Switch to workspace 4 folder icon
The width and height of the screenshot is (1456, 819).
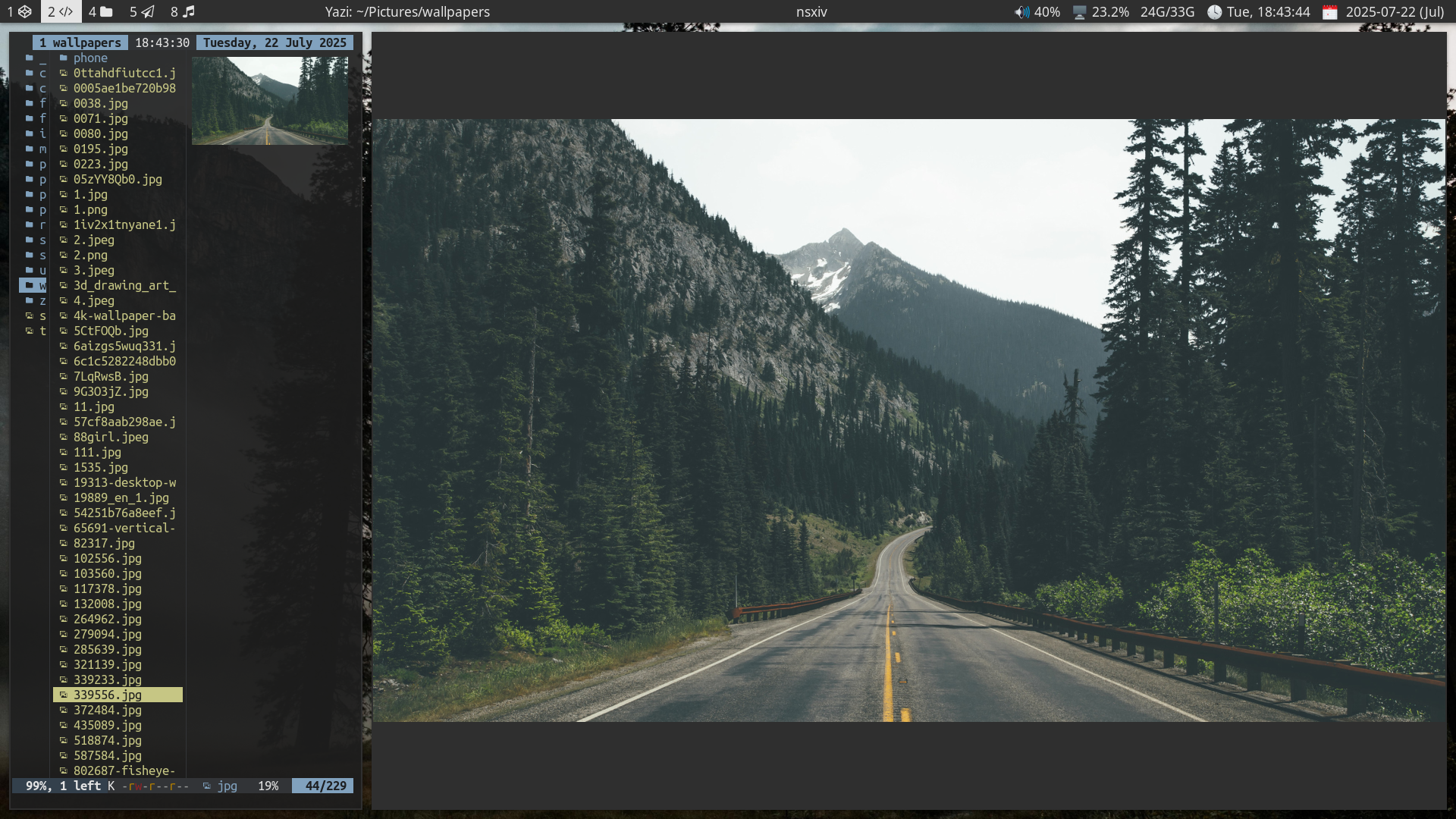(x=100, y=11)
